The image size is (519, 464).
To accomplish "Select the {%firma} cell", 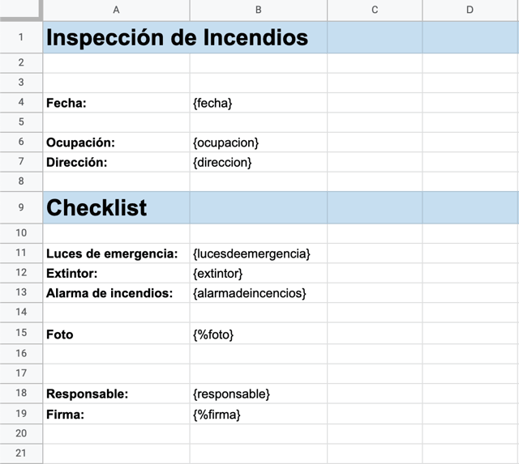I will pos(258,414).
